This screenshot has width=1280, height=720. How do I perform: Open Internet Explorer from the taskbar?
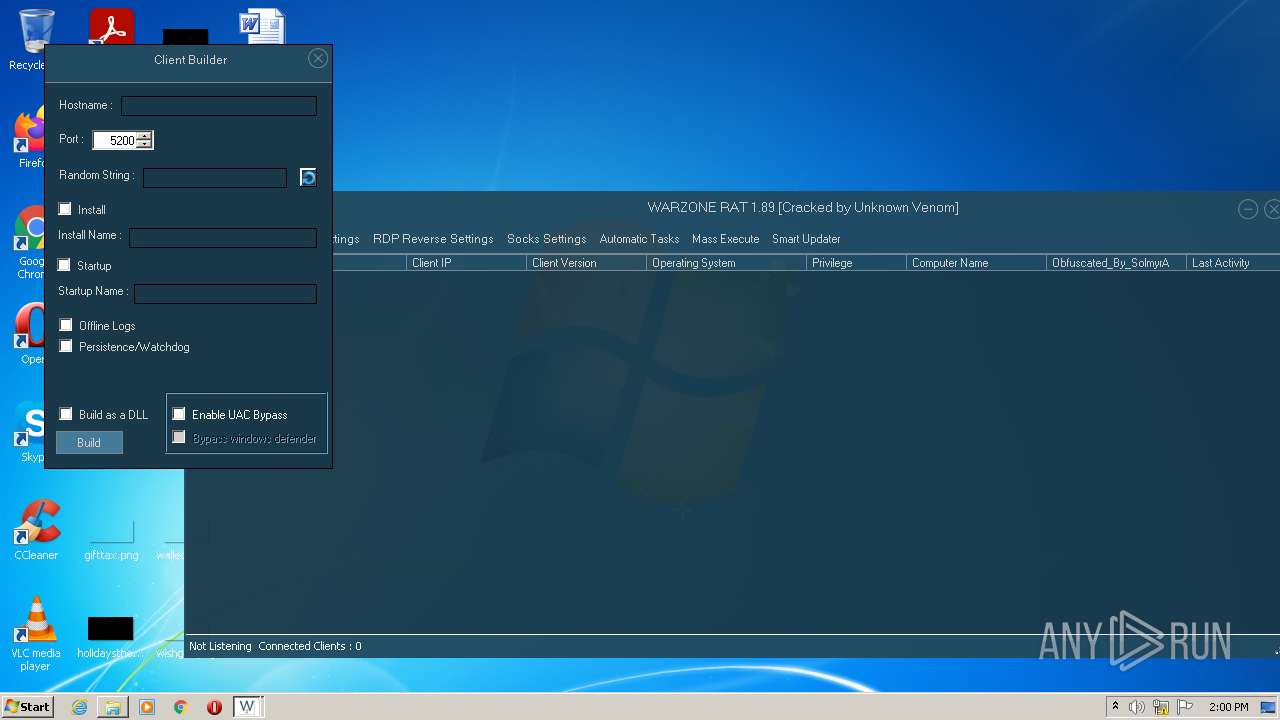point(79,707)
